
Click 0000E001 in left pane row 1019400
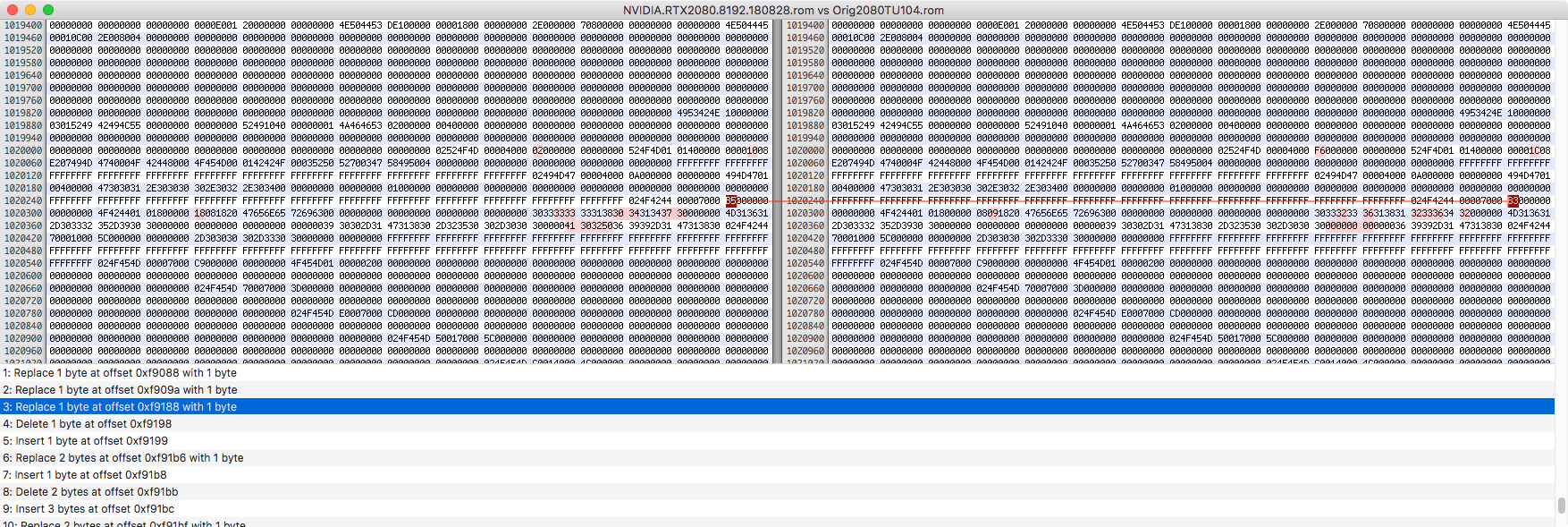[215, 25]
